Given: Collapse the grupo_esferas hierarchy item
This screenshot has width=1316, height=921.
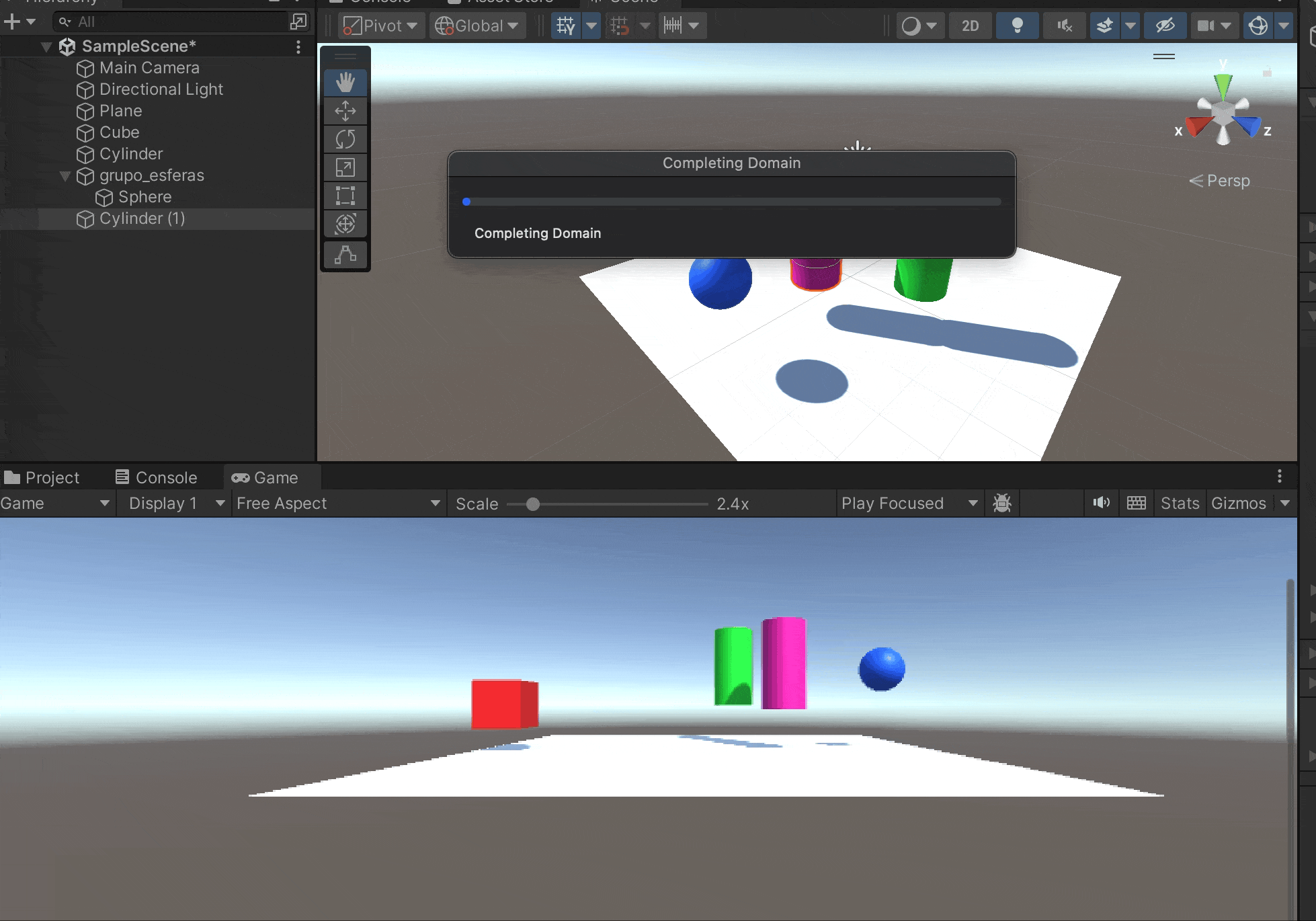Looking at the screenshot, I should tap(65, 176).
